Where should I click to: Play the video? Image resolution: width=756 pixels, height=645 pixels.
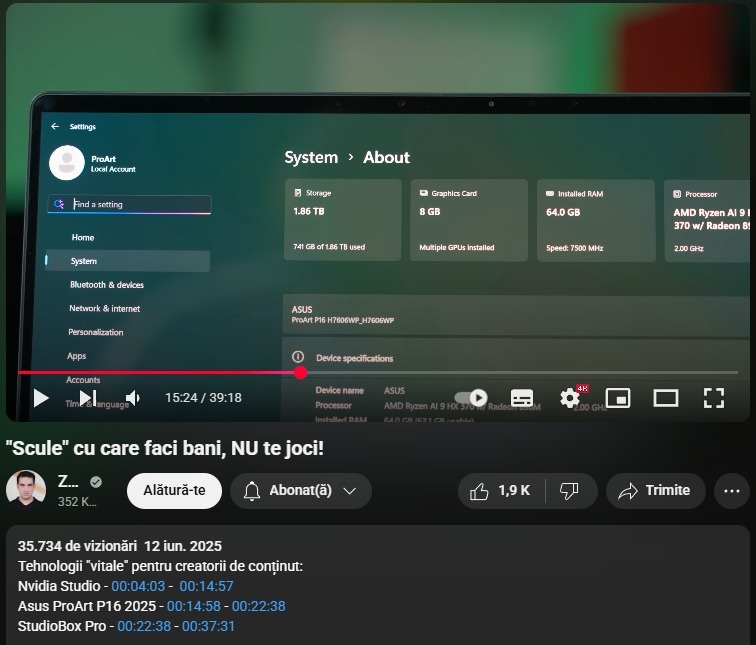[x=41, y=398]
